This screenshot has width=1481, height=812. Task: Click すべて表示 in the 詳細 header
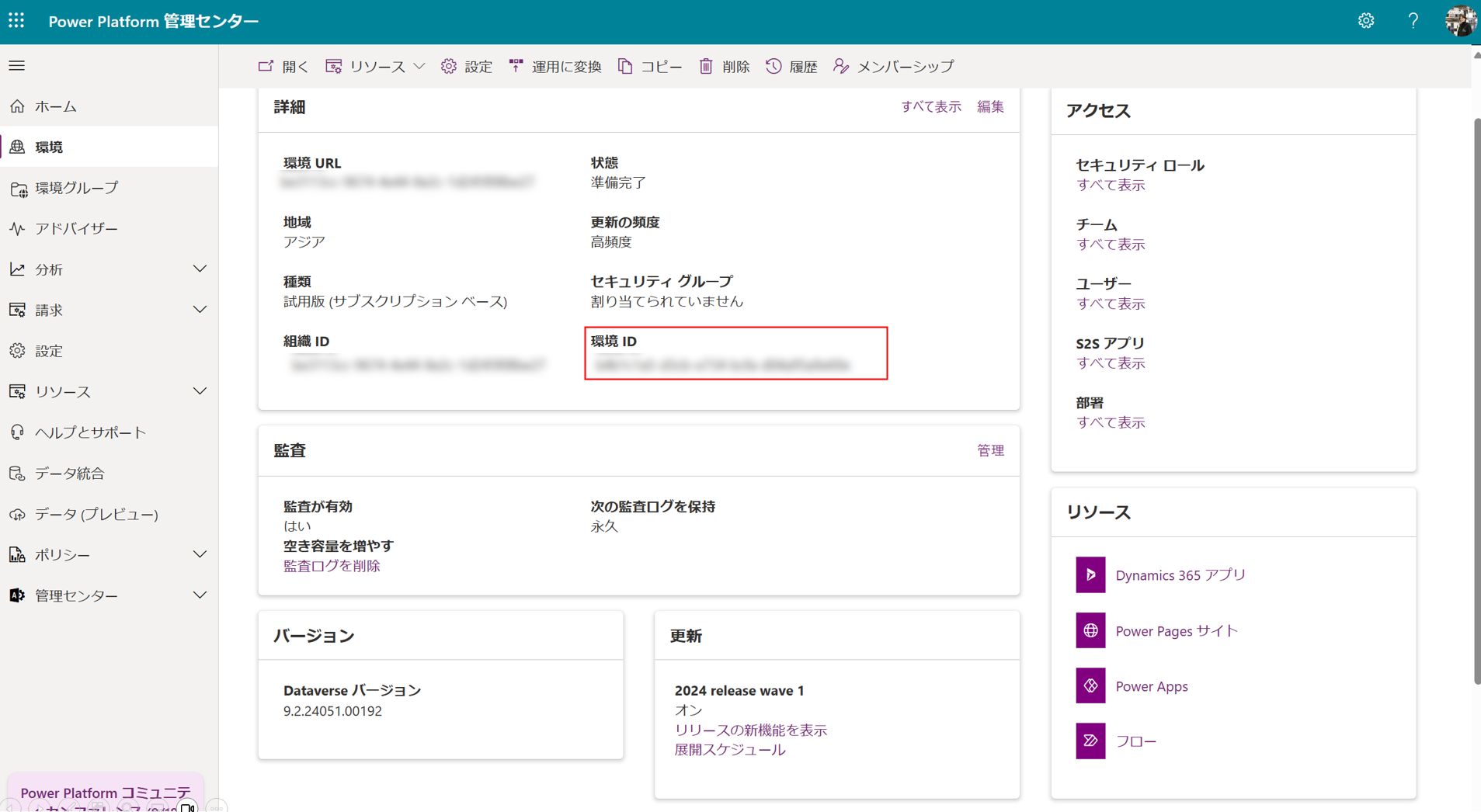930,107
